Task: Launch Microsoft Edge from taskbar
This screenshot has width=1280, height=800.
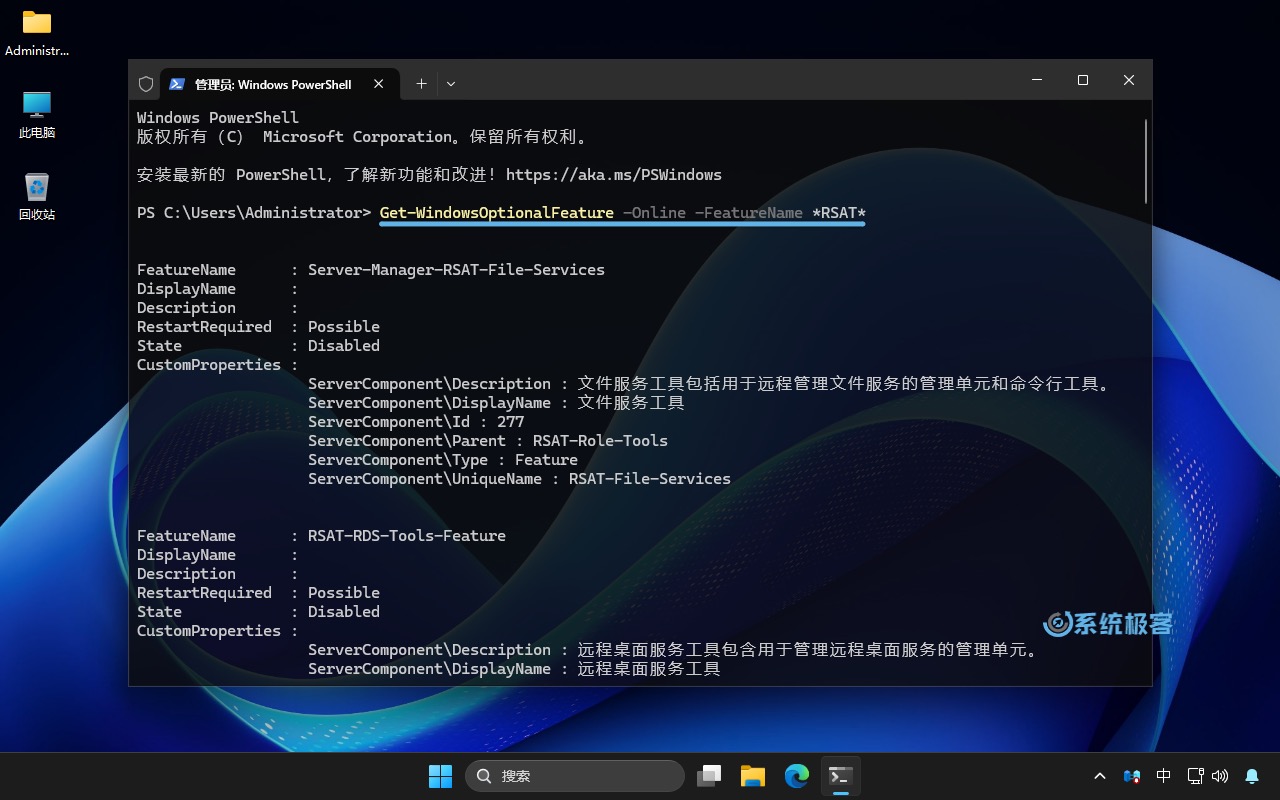Action: pyautogui.click(x=797, y=776)
